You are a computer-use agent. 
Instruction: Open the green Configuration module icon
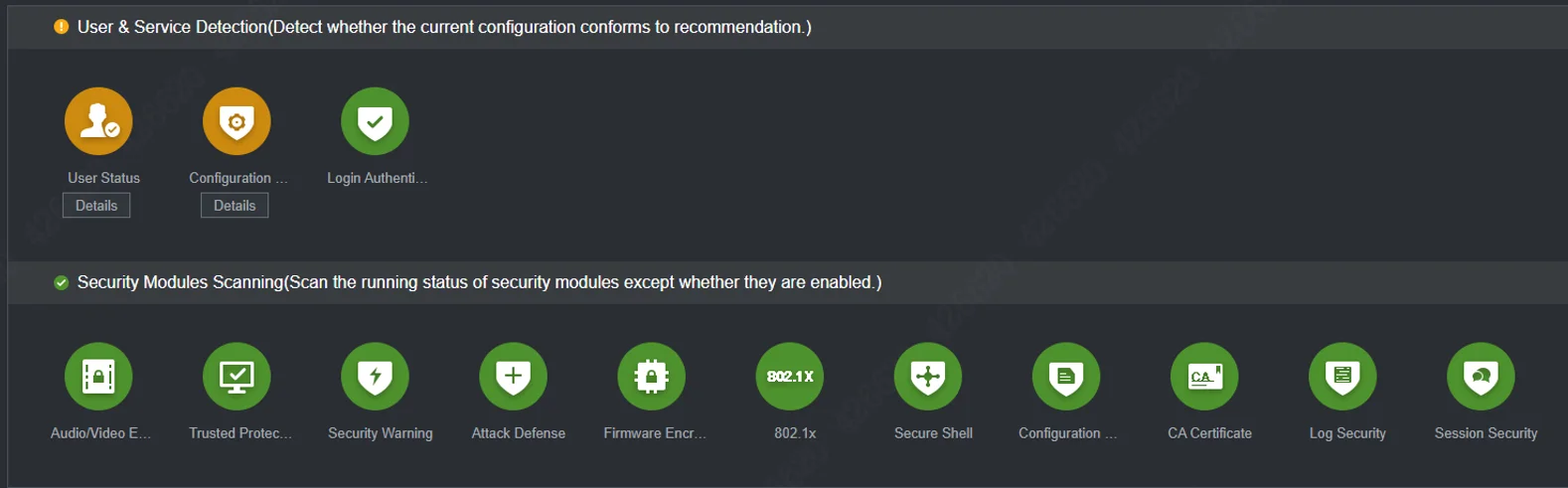(1066, 377)
